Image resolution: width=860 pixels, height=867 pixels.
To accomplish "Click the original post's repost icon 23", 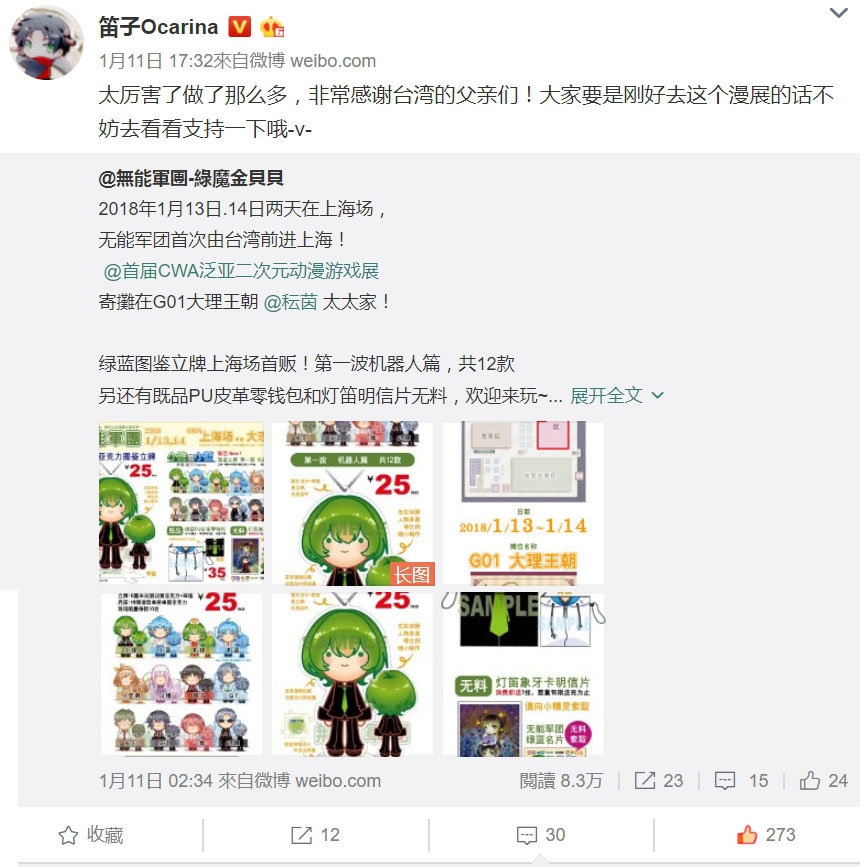I will pos(659,781).
